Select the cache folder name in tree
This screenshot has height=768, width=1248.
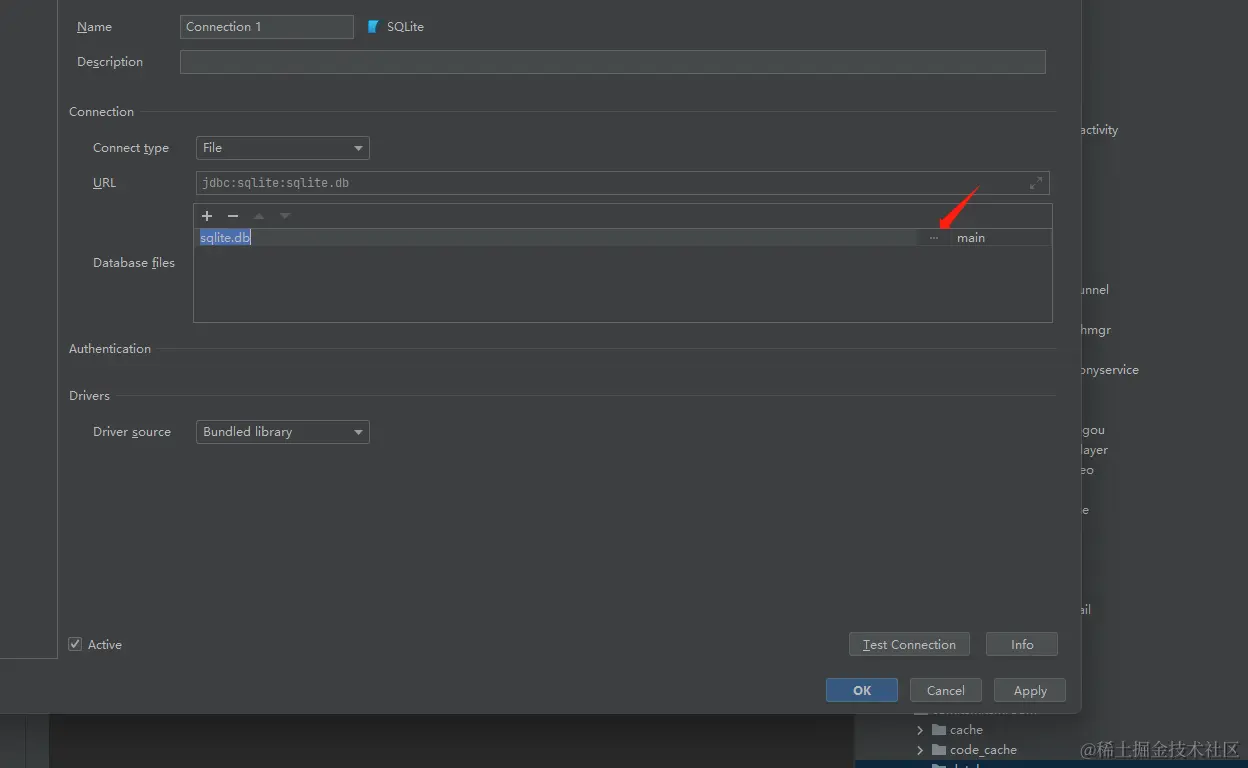pos(967,730)
